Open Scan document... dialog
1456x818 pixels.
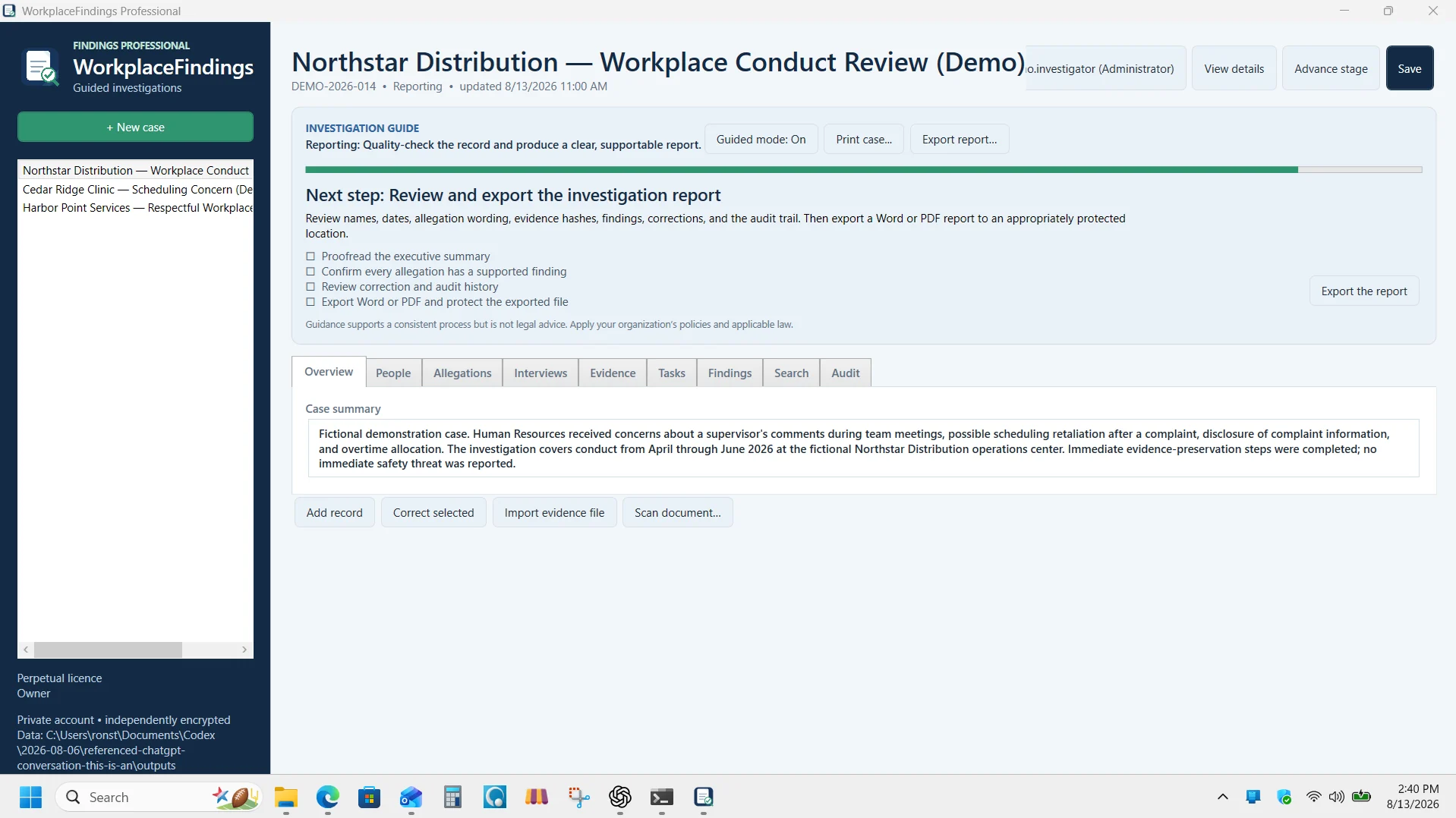[x=677, y=512]
